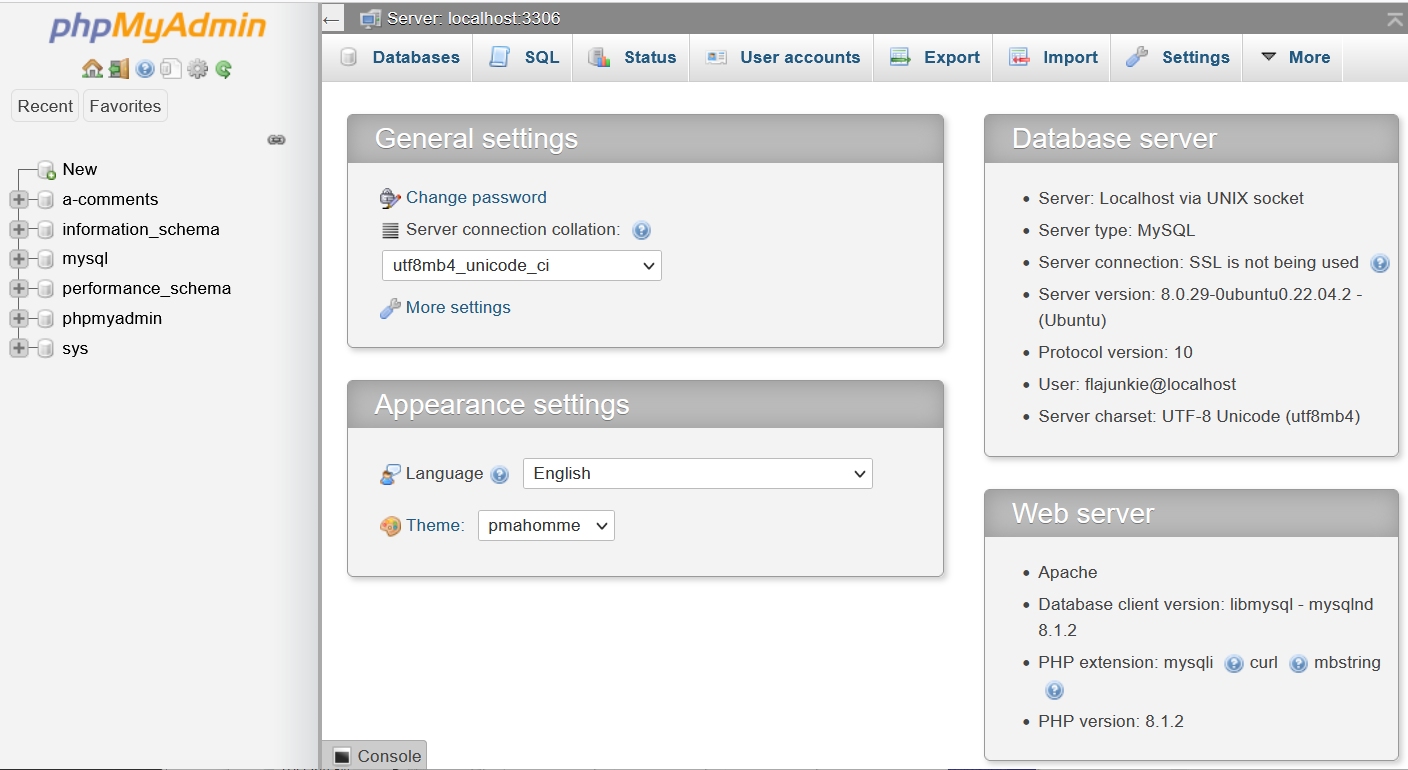Expand the a-comments database tree
This screenshot has height=770, width=1408.
pyautogui.click(x=19, y=200)
